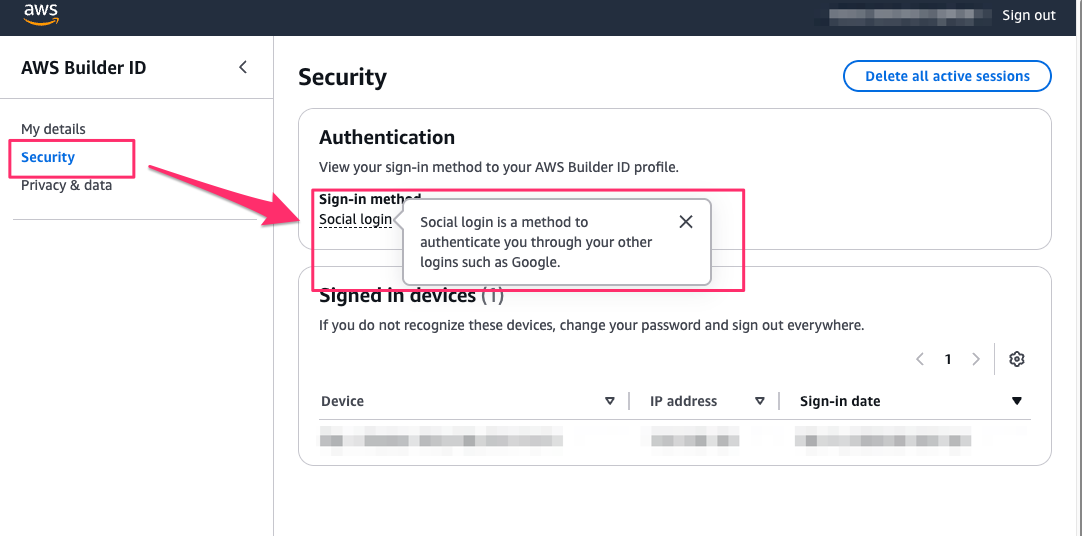
Task: Sort by Device column arrow
Action: click(x=610, y=402)
